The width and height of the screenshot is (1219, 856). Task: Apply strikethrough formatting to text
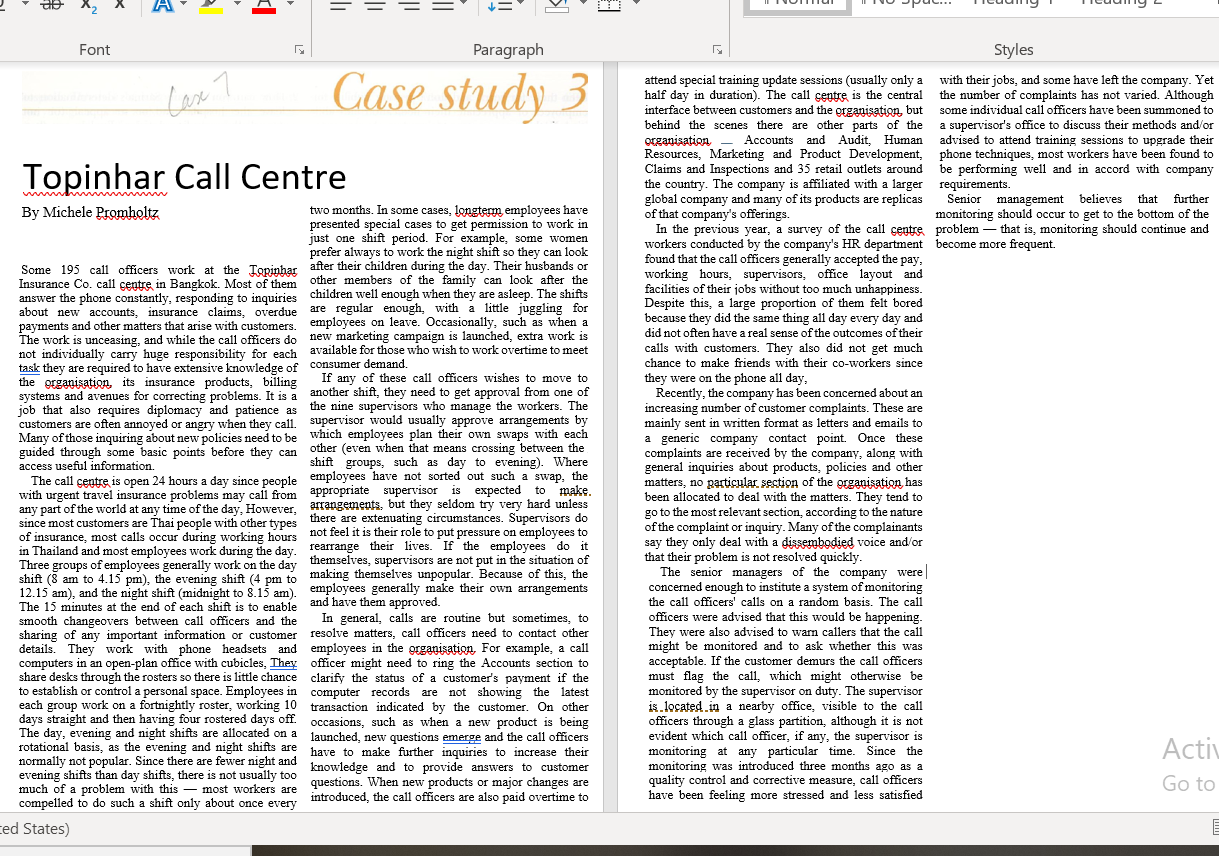coord(51,5)
